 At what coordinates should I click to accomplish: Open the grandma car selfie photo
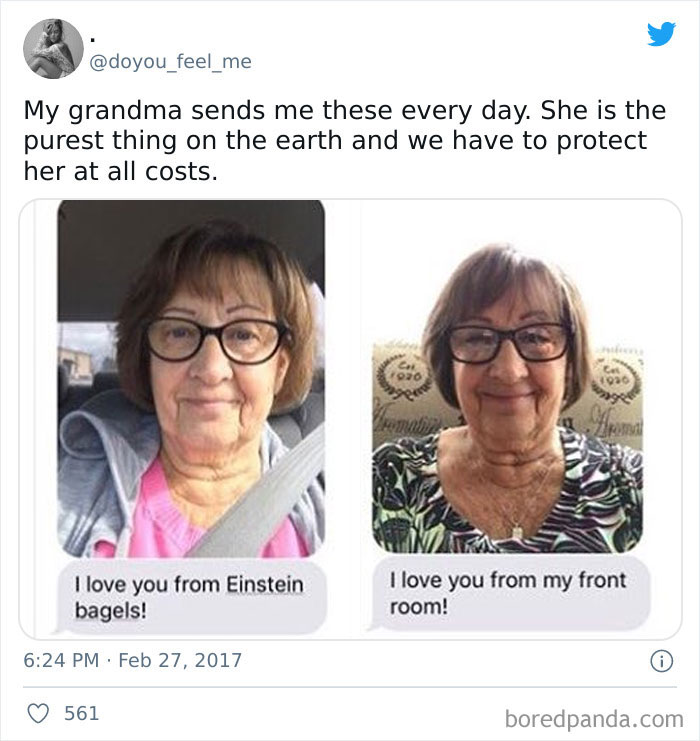point(190,378)
